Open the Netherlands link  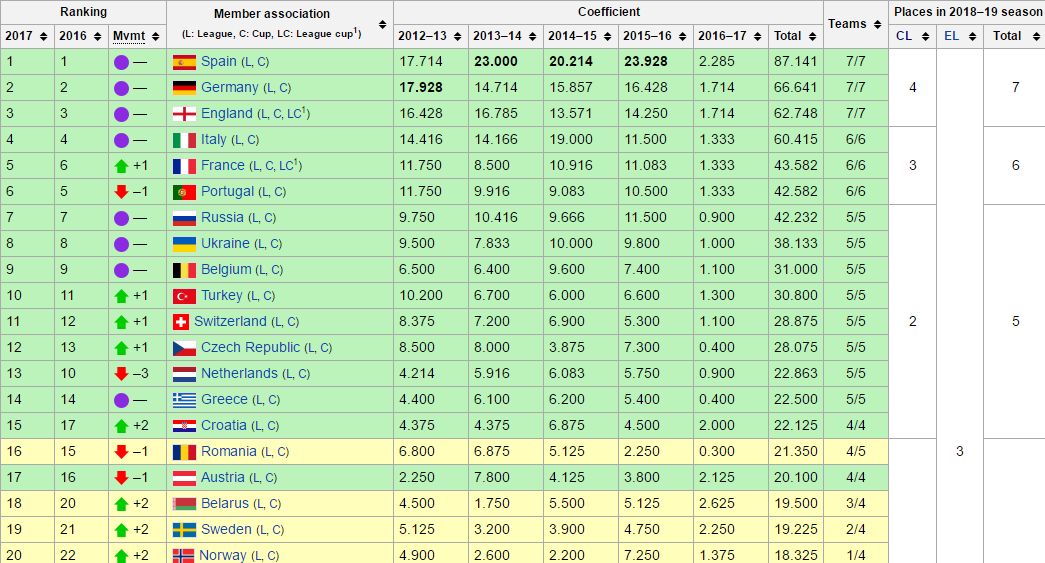[x=239, y=373]
